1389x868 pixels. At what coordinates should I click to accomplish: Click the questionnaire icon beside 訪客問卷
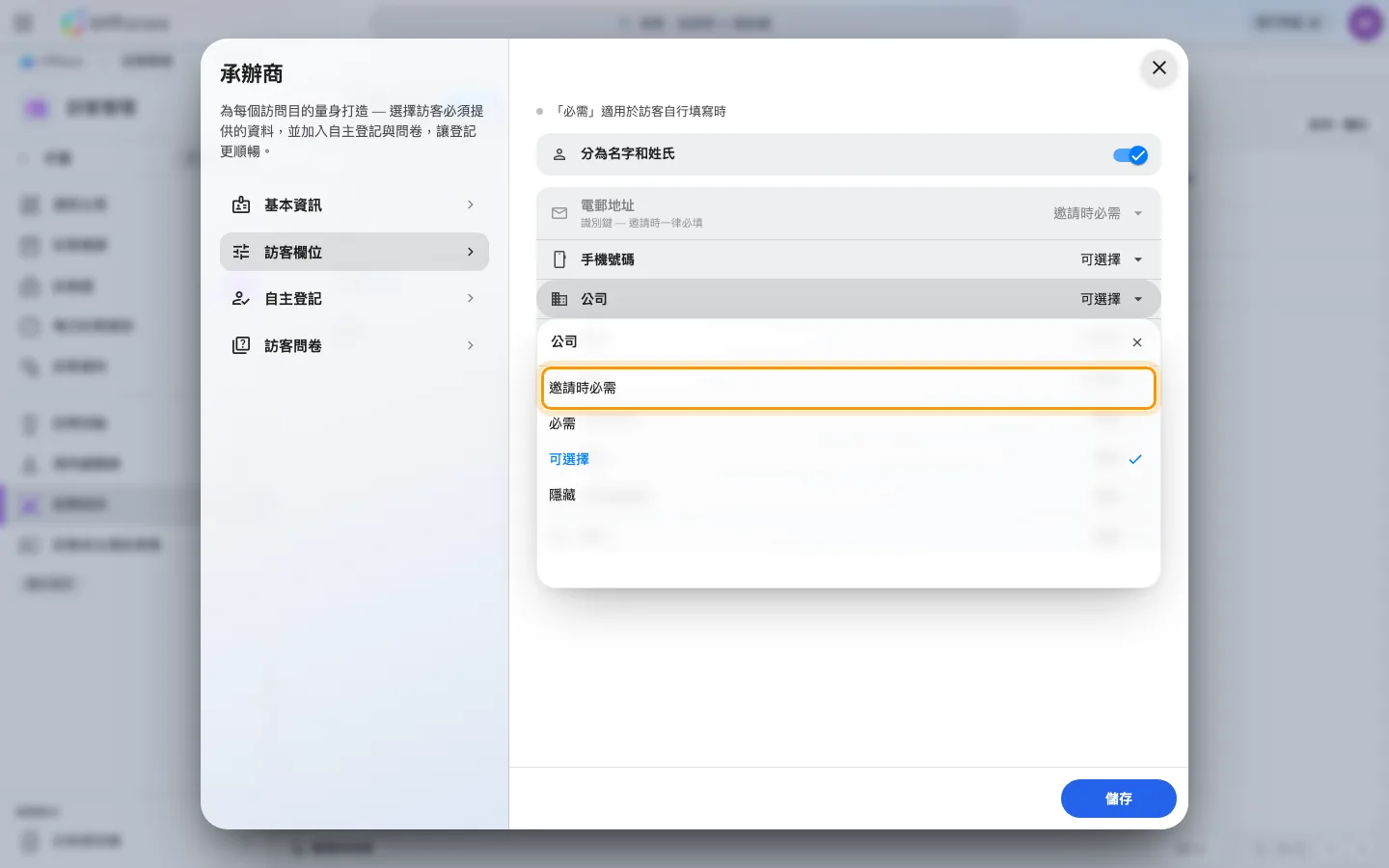click(x=241, y=345)
